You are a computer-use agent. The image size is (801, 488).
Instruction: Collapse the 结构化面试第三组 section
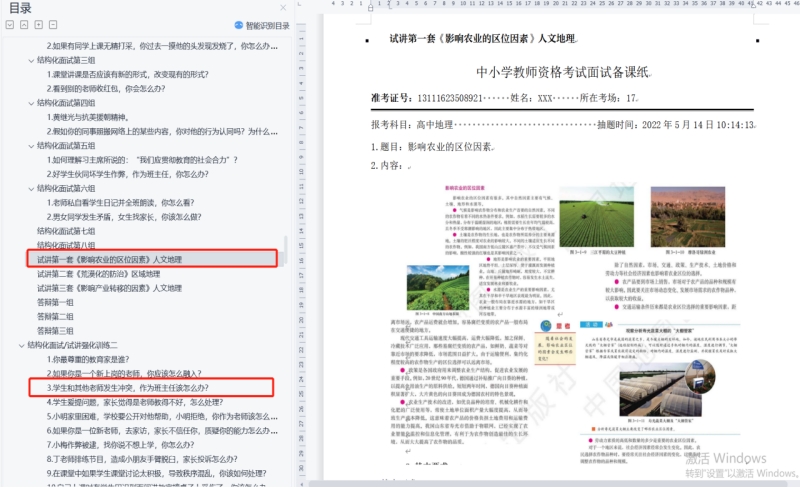[x=31, y=60]
